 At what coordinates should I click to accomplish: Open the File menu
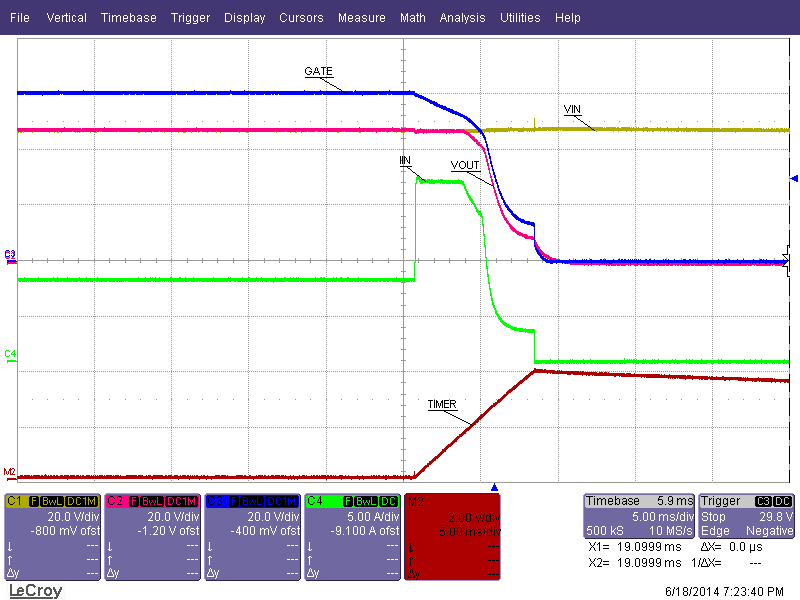click(20, 18)
